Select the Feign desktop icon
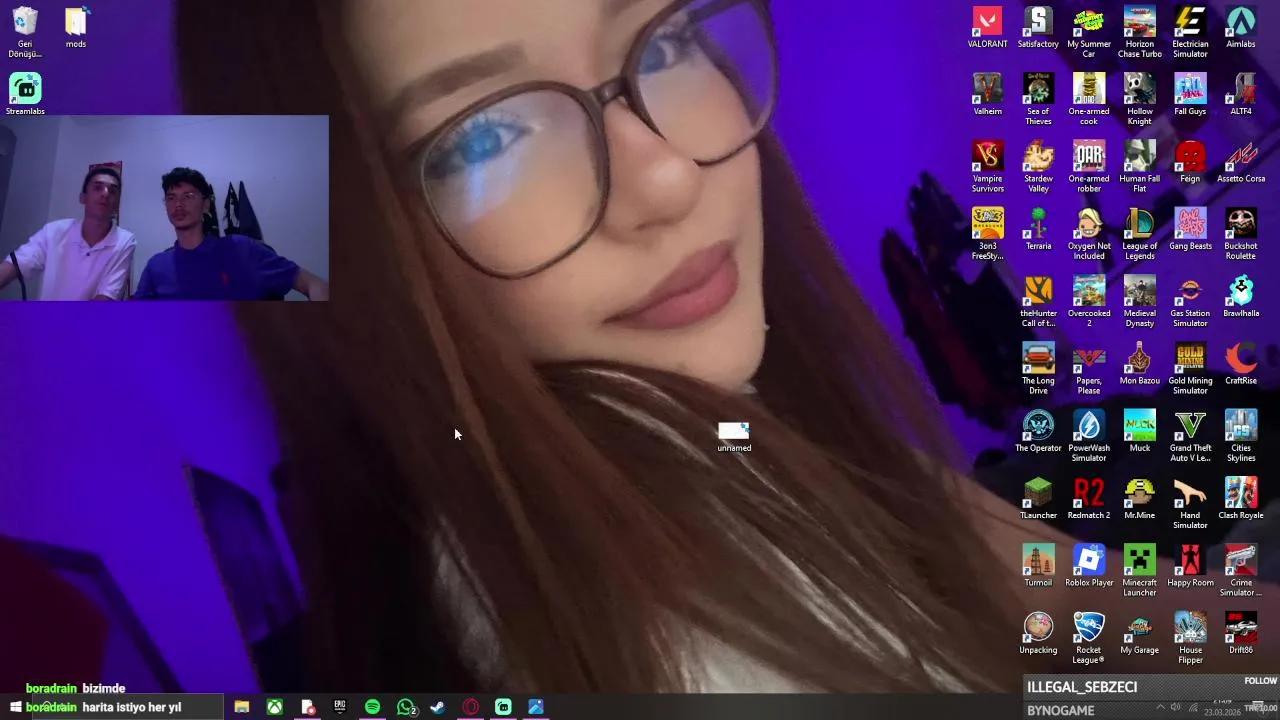 coord(1190,162)
